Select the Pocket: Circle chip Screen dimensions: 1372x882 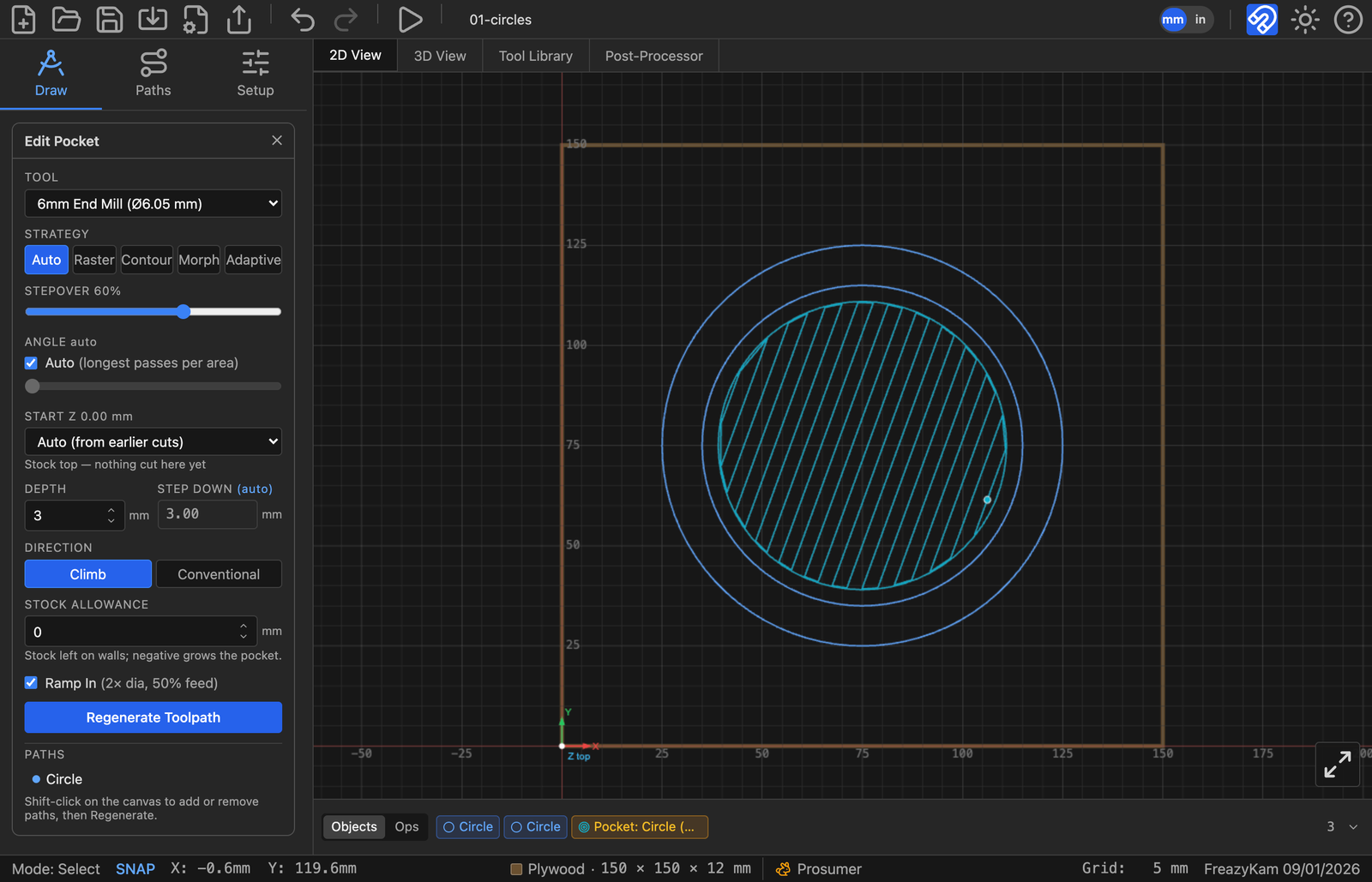coord(640,827)
